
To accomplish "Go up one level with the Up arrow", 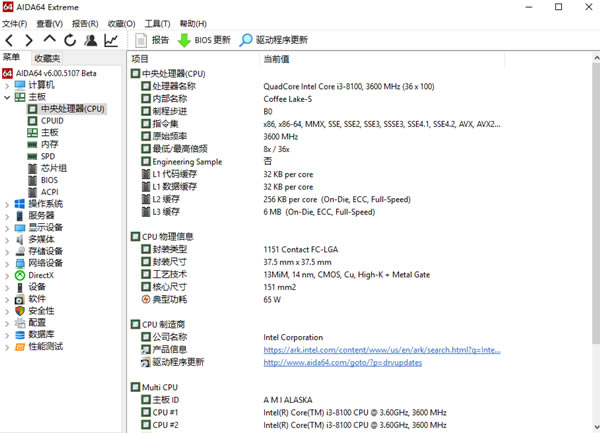I will tap(50, 40).
